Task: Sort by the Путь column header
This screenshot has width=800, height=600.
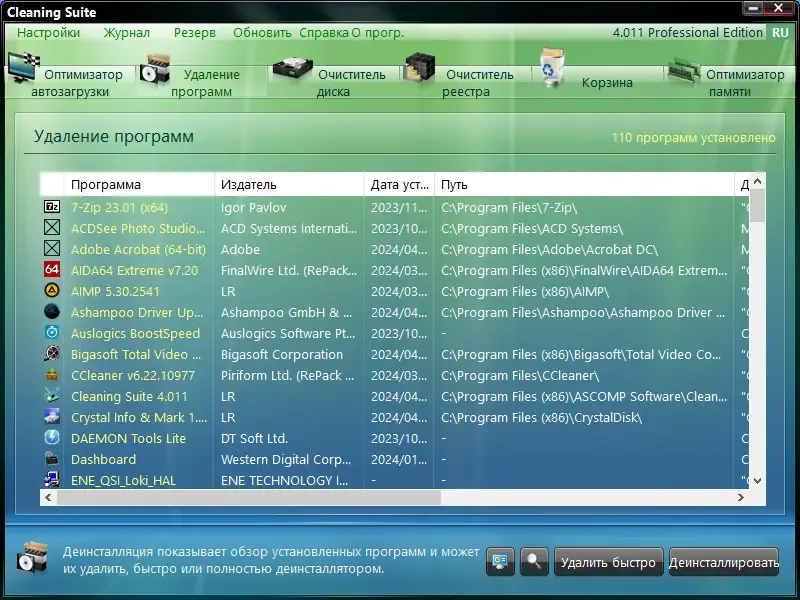Action: (x=584, y=184)
